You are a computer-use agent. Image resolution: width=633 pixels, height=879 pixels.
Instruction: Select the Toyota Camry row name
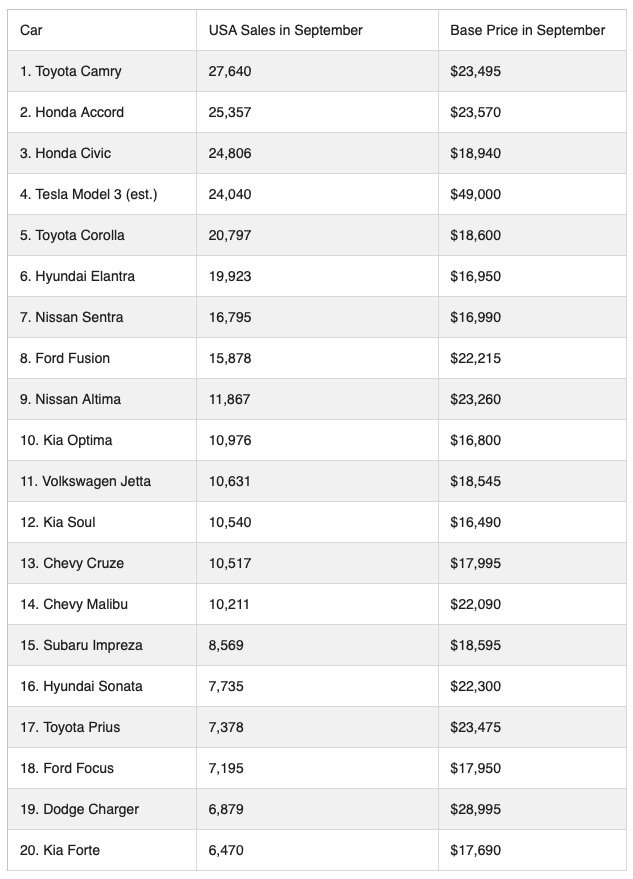click(x=71, y=71)
